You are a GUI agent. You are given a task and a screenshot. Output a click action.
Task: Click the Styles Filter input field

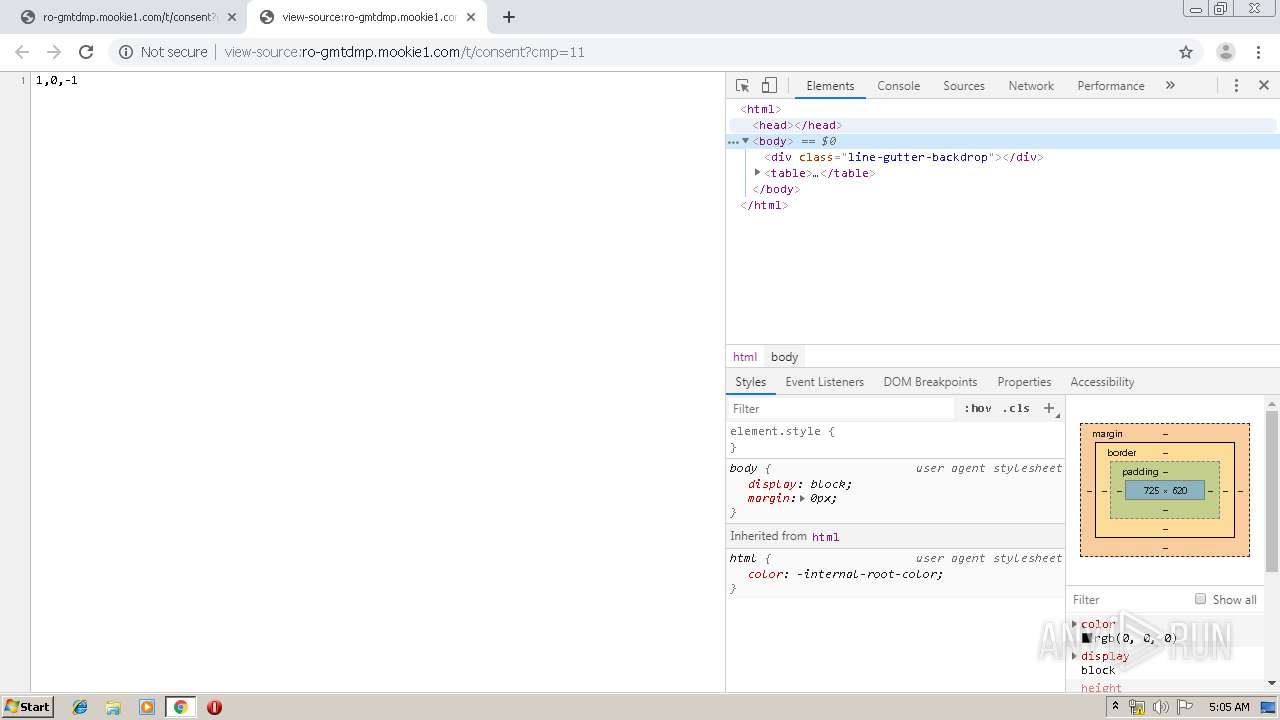842,408
